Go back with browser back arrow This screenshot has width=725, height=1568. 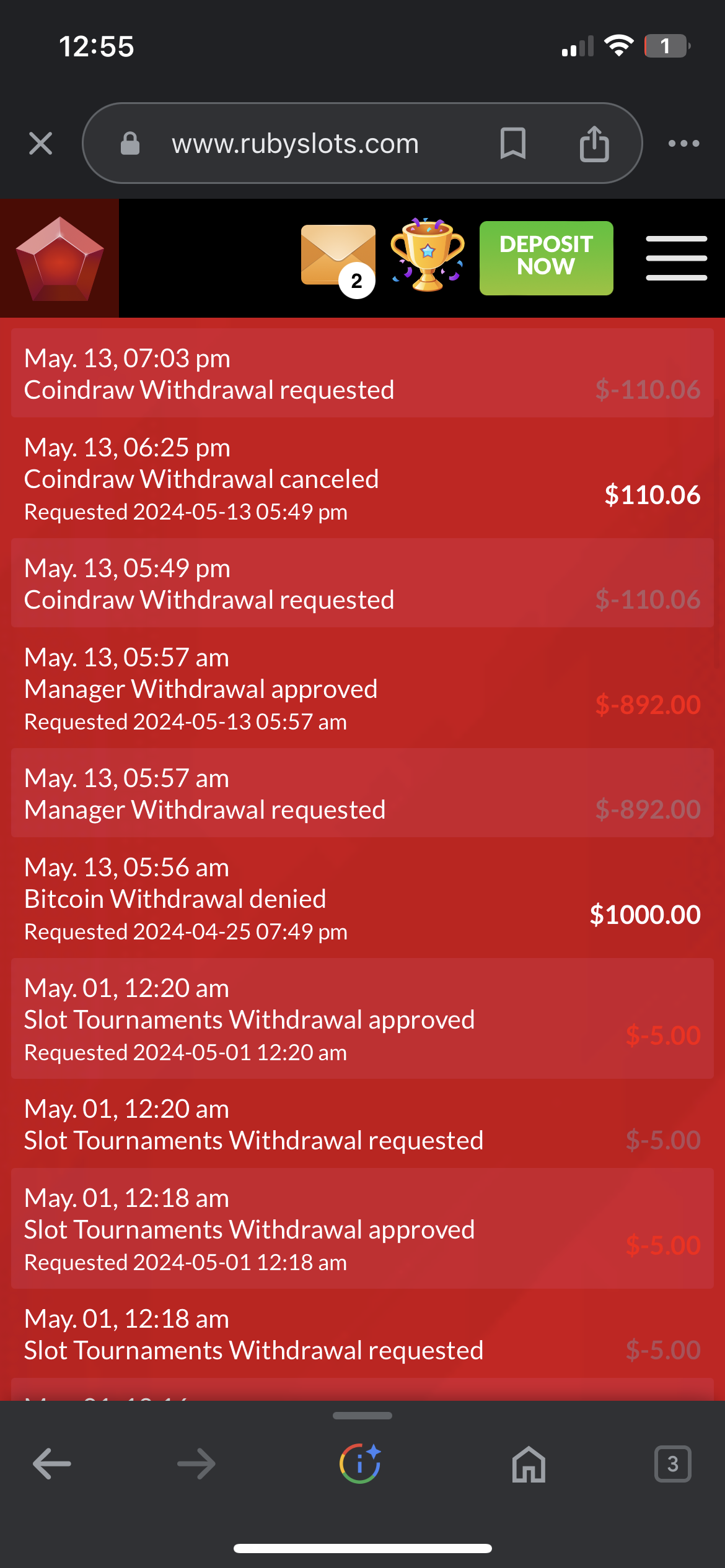coord(51,1464)
